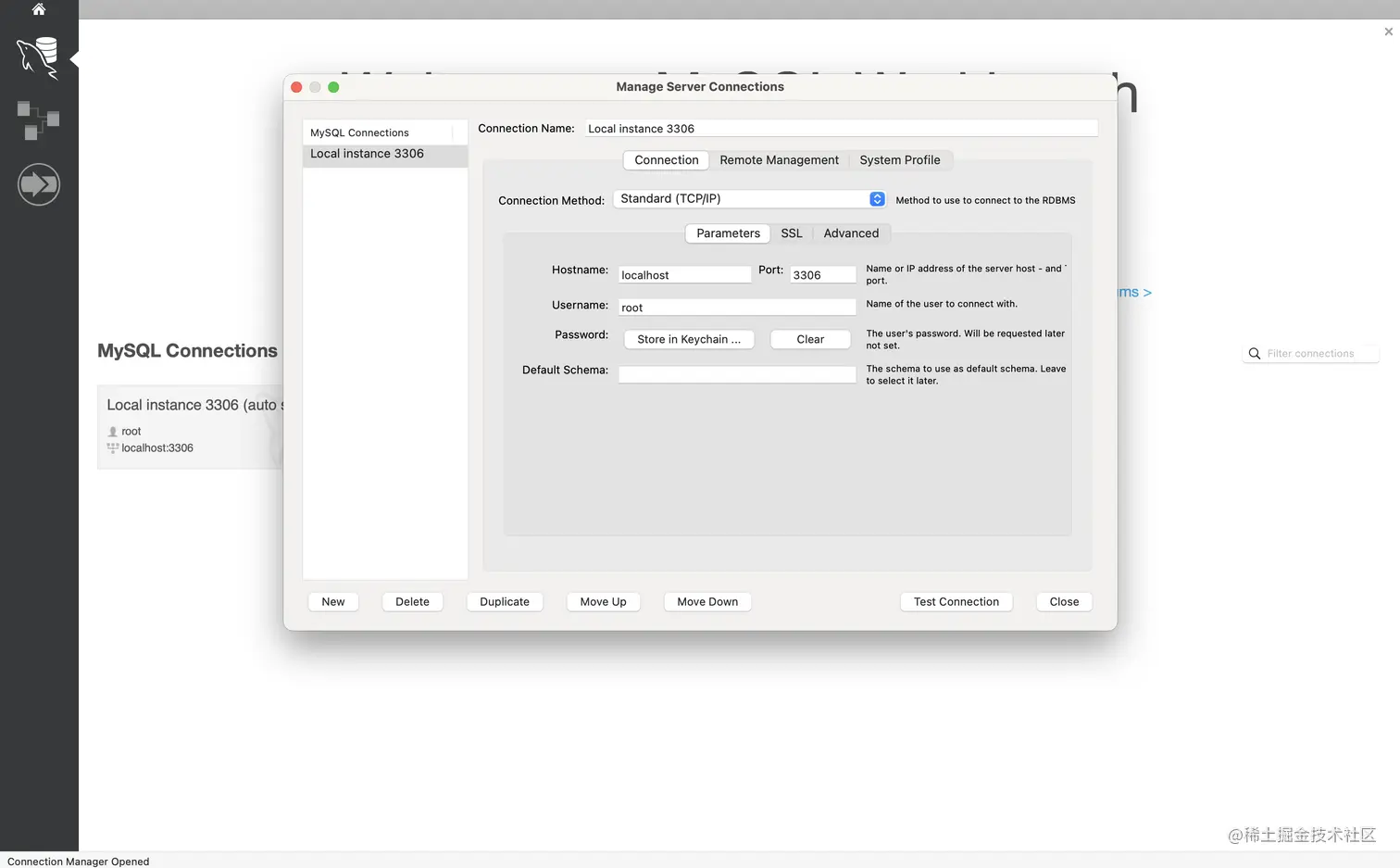This screenshot has width=1400, height=868.
Task: Switch to the Connection tab
Action: click(x=666, y=160)
